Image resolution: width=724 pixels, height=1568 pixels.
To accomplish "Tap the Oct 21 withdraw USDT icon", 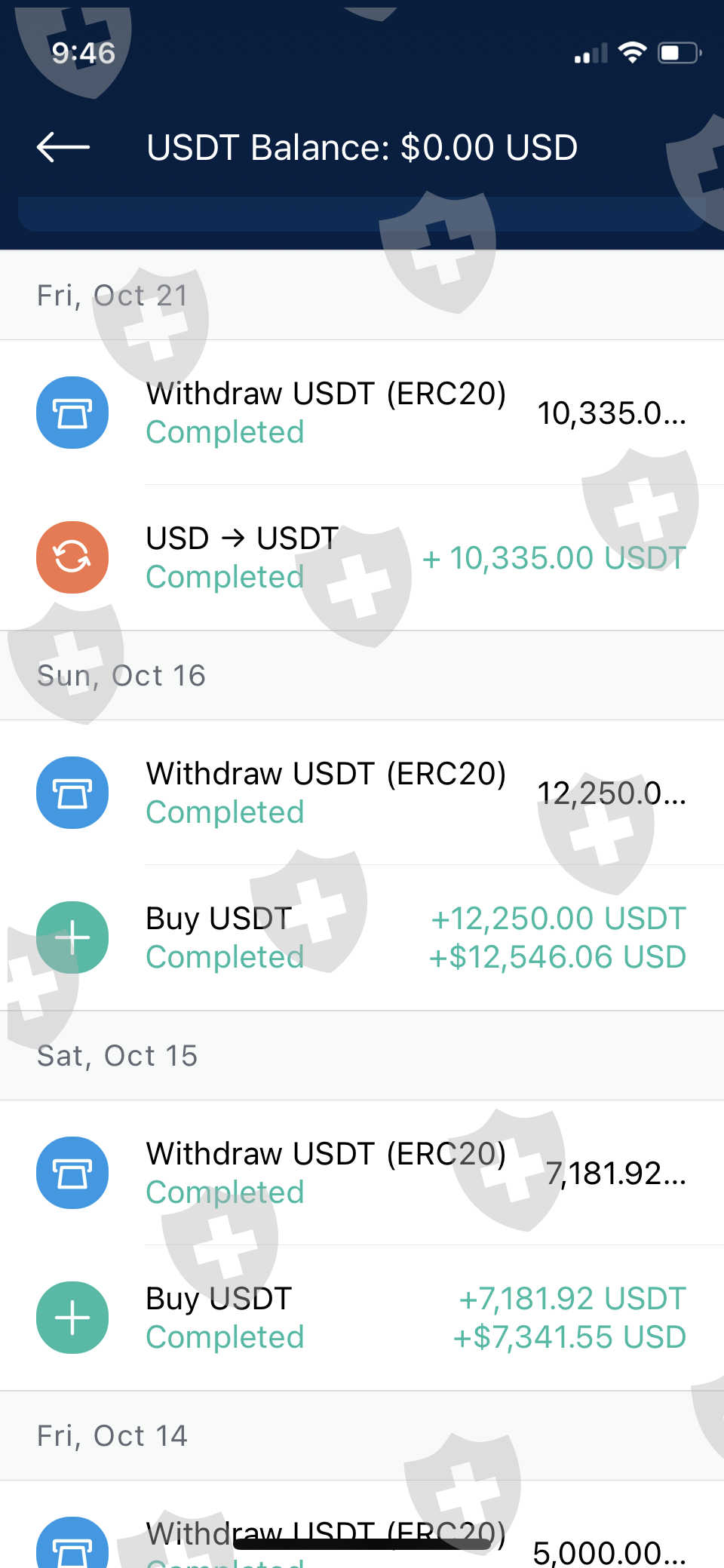I will tap(72, 413).
